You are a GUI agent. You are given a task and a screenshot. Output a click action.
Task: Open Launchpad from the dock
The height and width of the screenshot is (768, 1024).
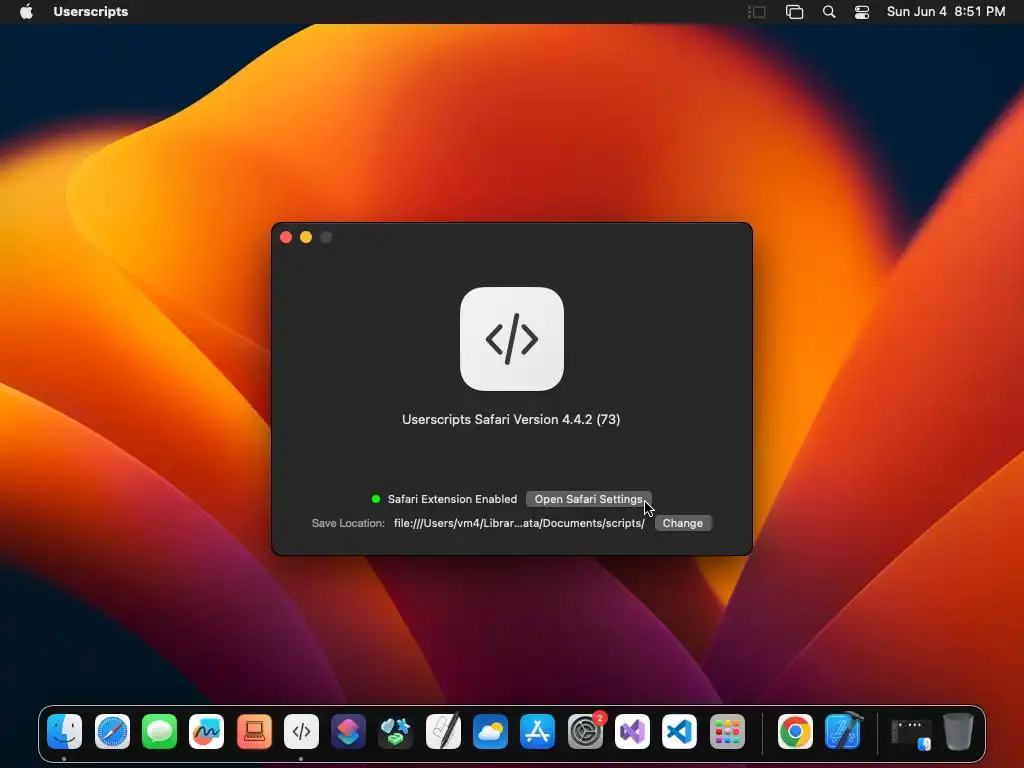tap(727, 731)
